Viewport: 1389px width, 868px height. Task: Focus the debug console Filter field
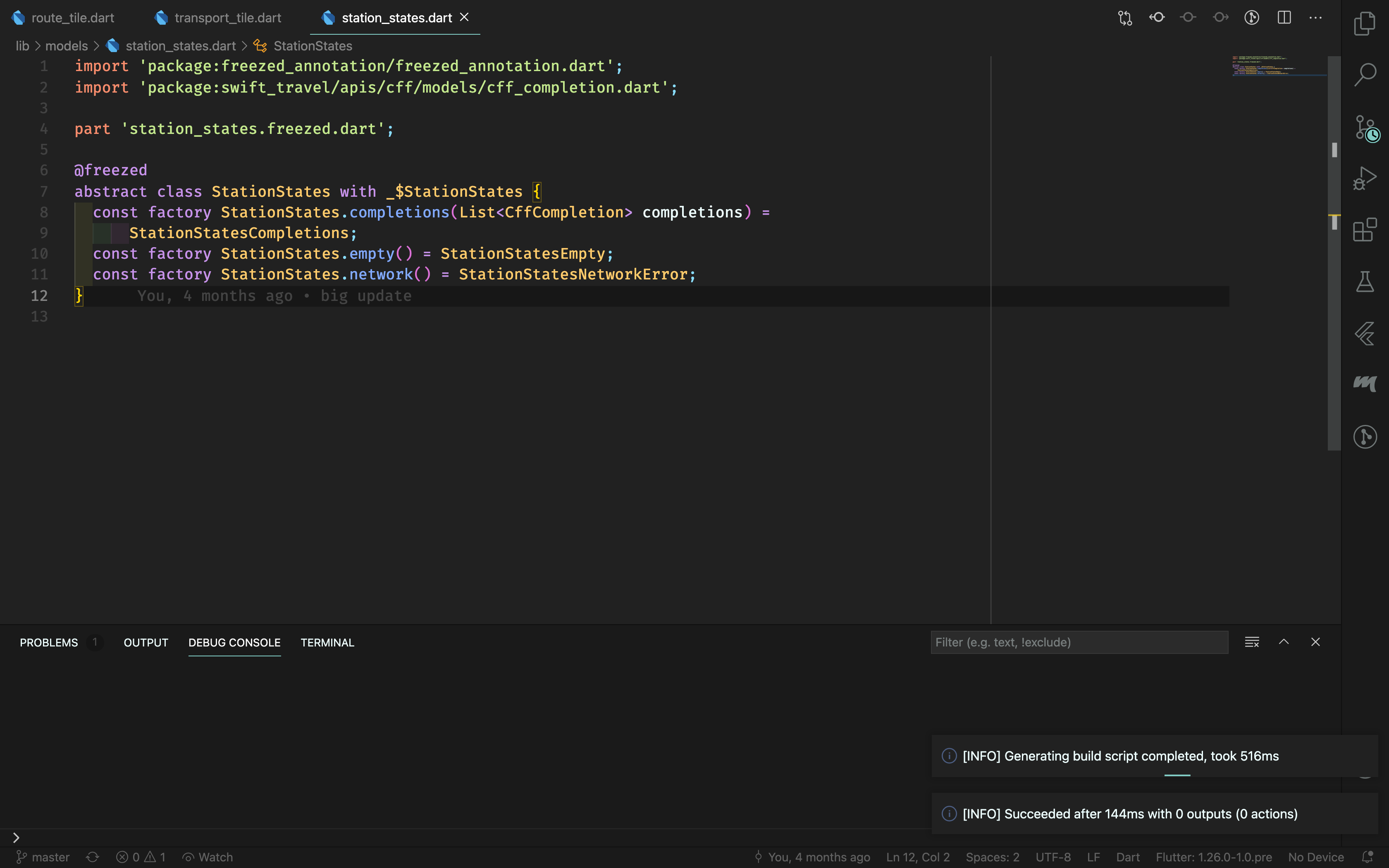1079,642
